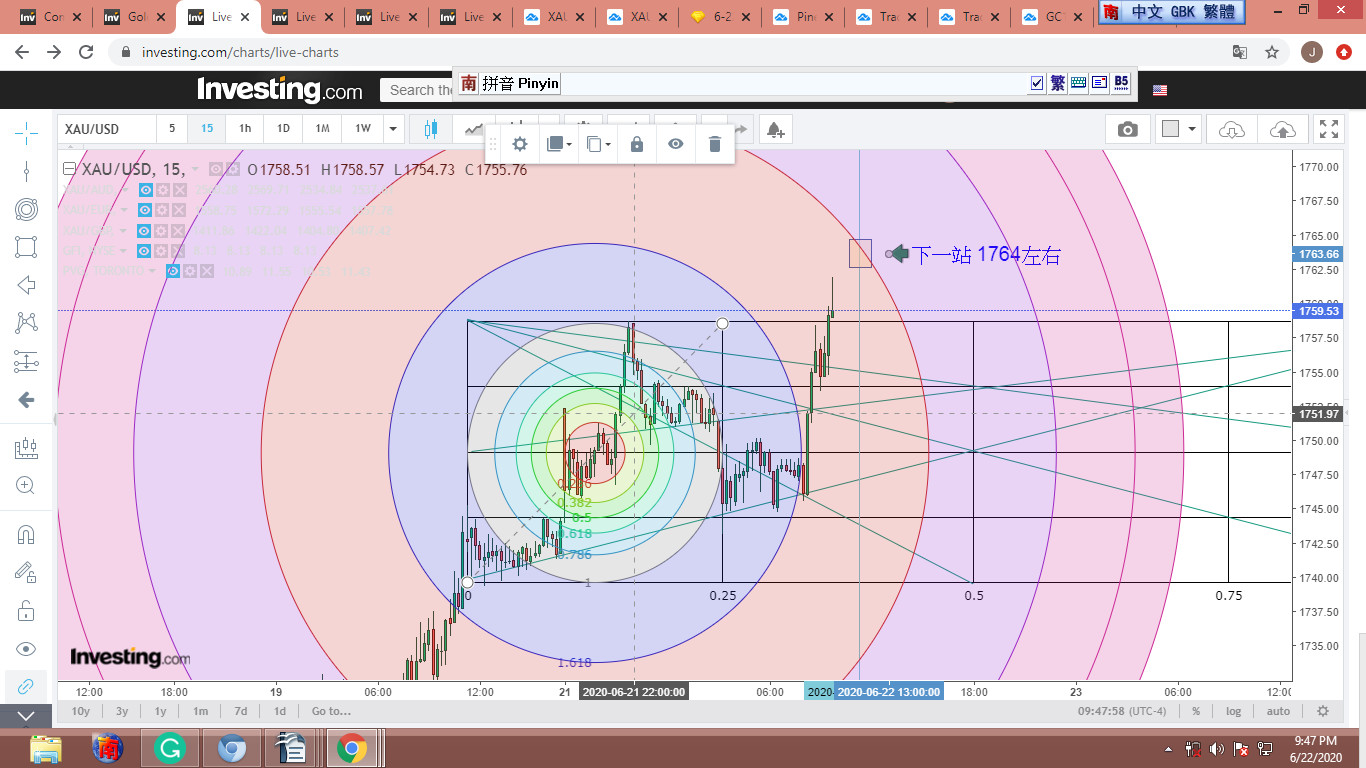This screenshot has width=1366, height=768.
Task: Set the date range to 1y
Action: (x=160, y=711)
